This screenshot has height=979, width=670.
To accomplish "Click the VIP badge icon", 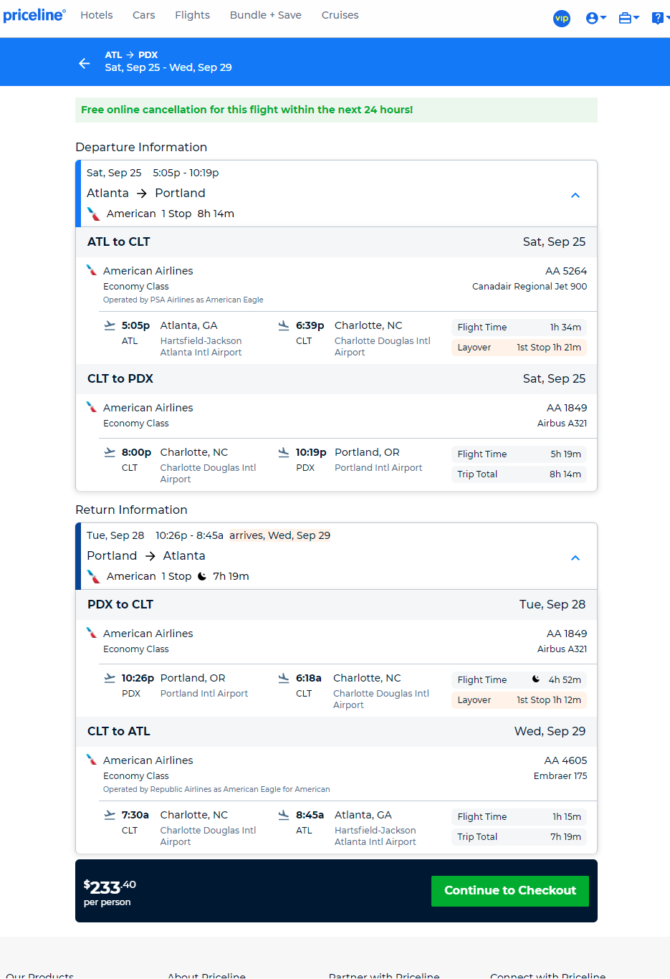I will click(561, 18).
